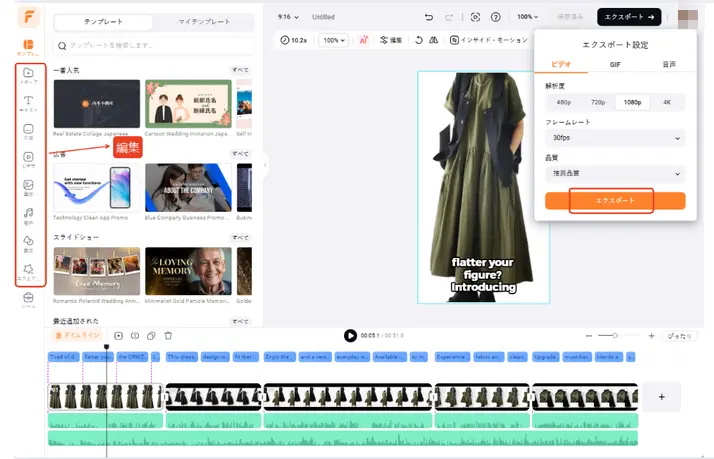Click the timeline zoom slider handle

point(615,336)
